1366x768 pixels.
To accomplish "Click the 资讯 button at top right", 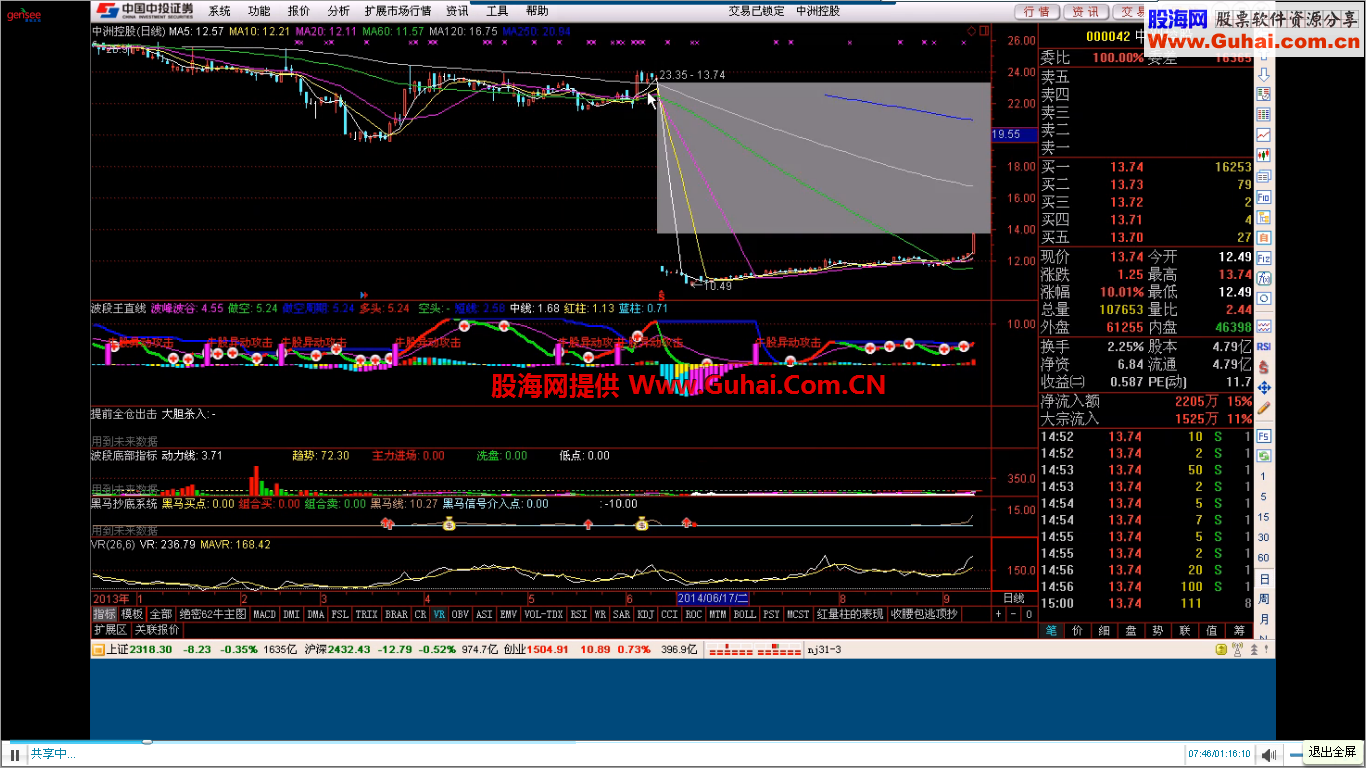I will coord(1086,11).
